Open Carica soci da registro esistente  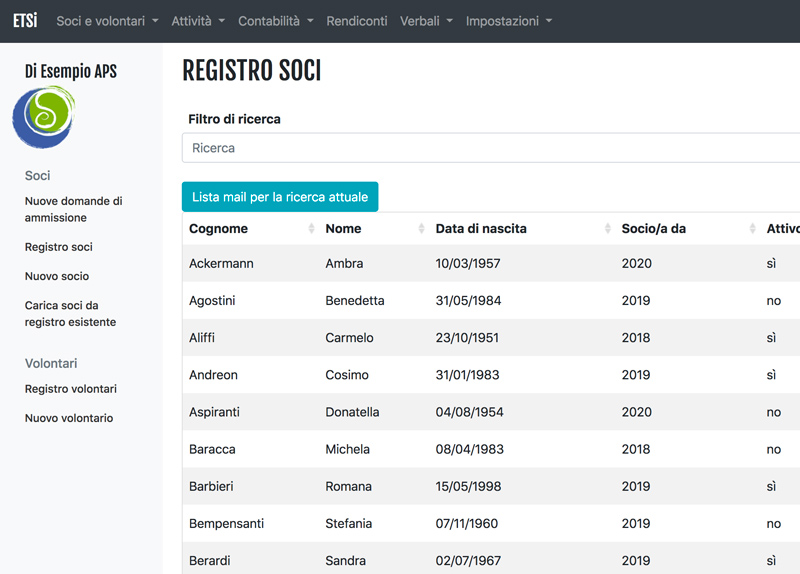tap(70, 314)
